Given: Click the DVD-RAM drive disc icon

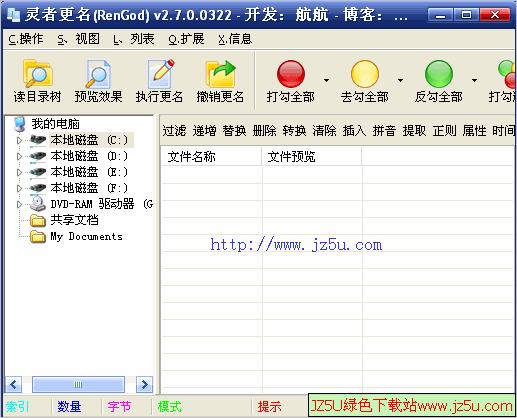Looking at the screenshot, I should pos(38,204).
